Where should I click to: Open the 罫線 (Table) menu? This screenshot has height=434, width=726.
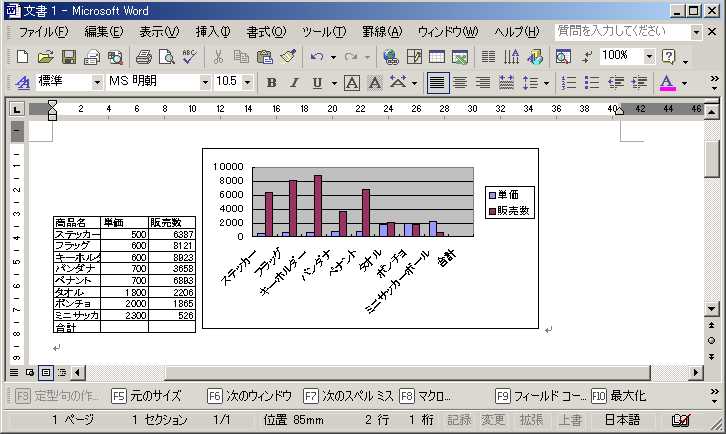click(x=380, y=32)
